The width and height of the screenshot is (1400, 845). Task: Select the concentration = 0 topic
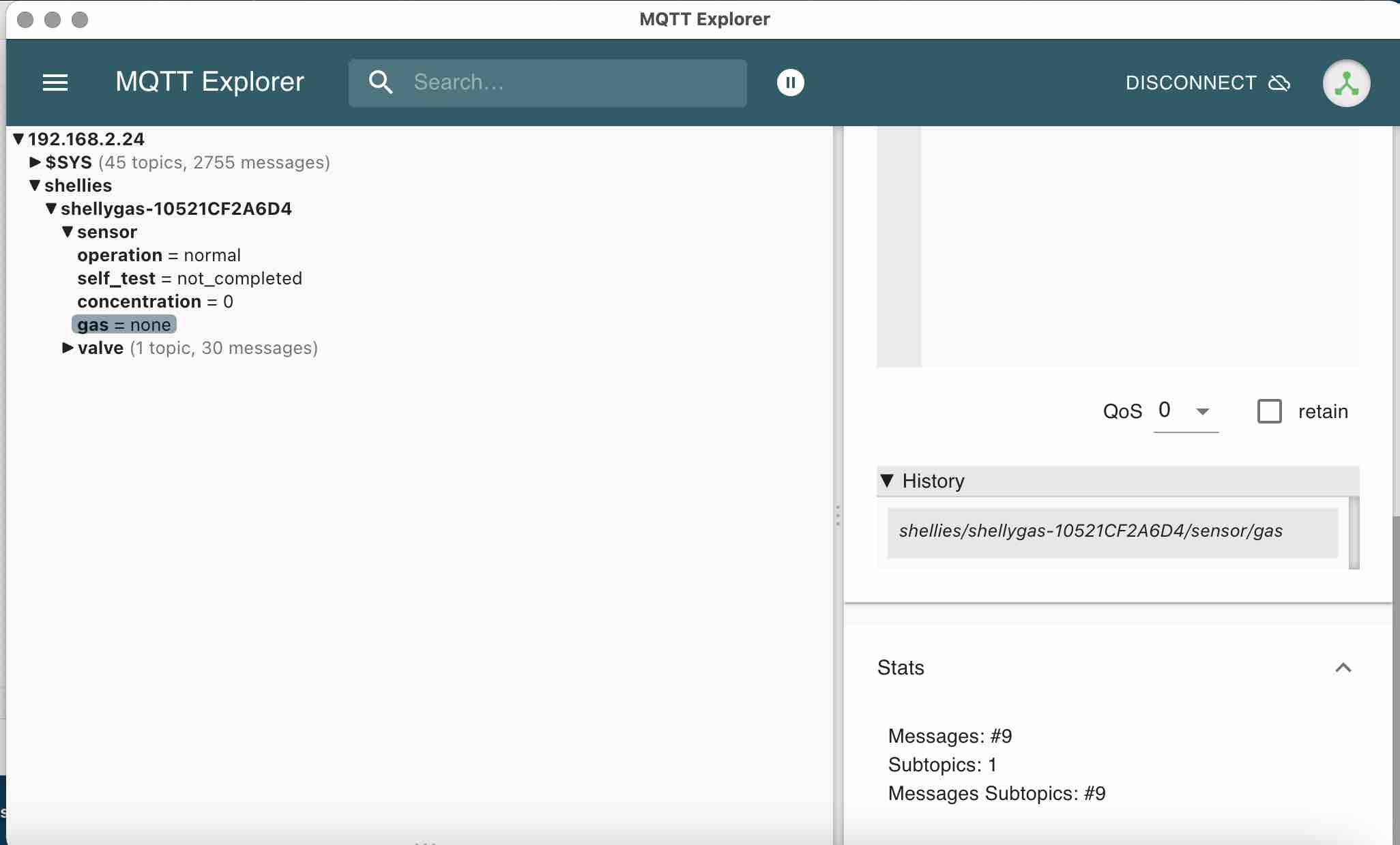pos(155,301)
